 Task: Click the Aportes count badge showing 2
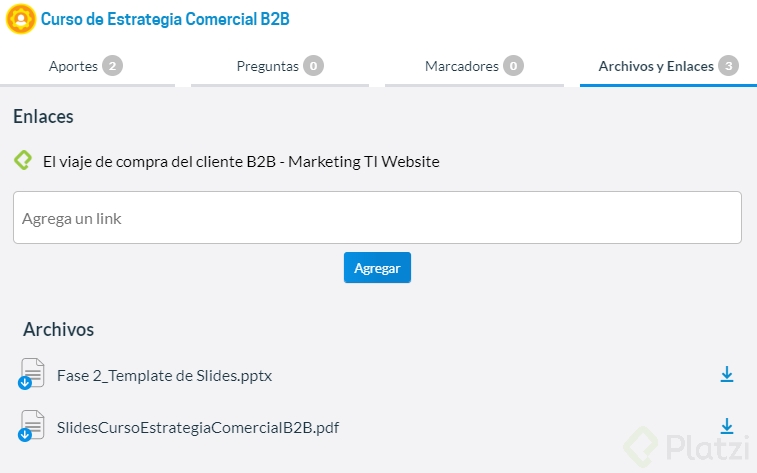coord(112,66)
